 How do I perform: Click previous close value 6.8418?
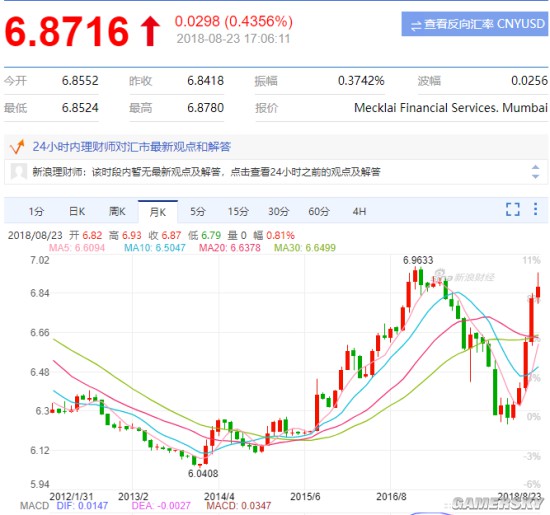click(206, 81)
